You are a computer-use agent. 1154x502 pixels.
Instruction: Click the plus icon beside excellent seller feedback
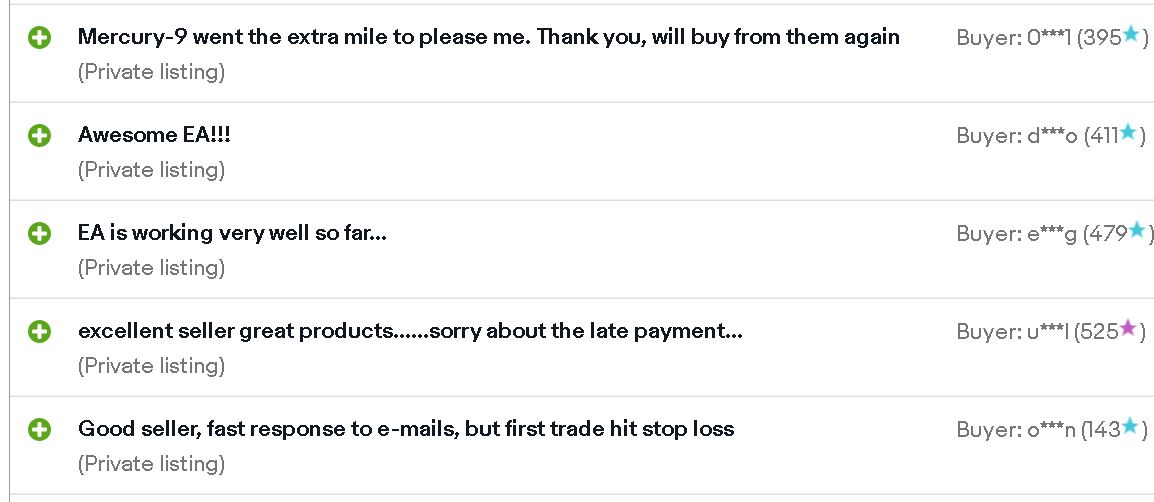click(x=39, y=331)
